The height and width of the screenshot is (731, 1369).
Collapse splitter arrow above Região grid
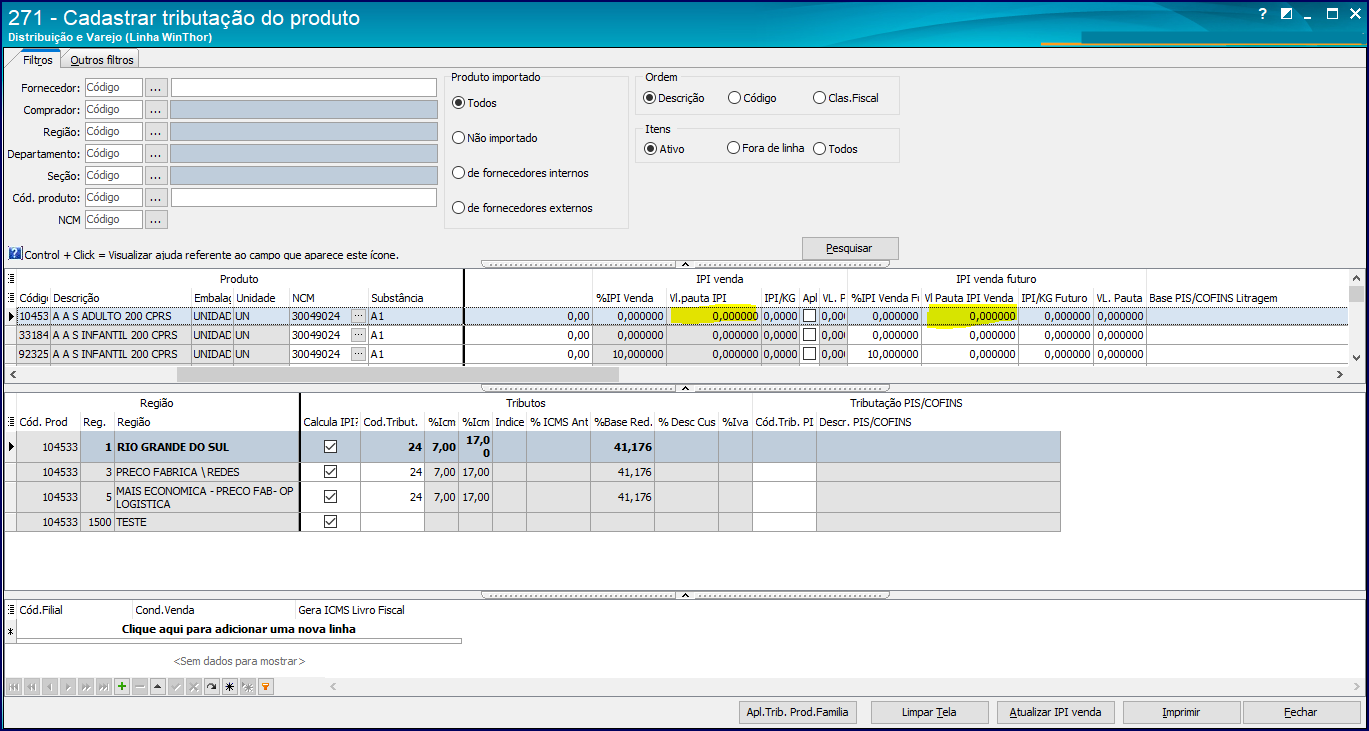click(685, 387)
